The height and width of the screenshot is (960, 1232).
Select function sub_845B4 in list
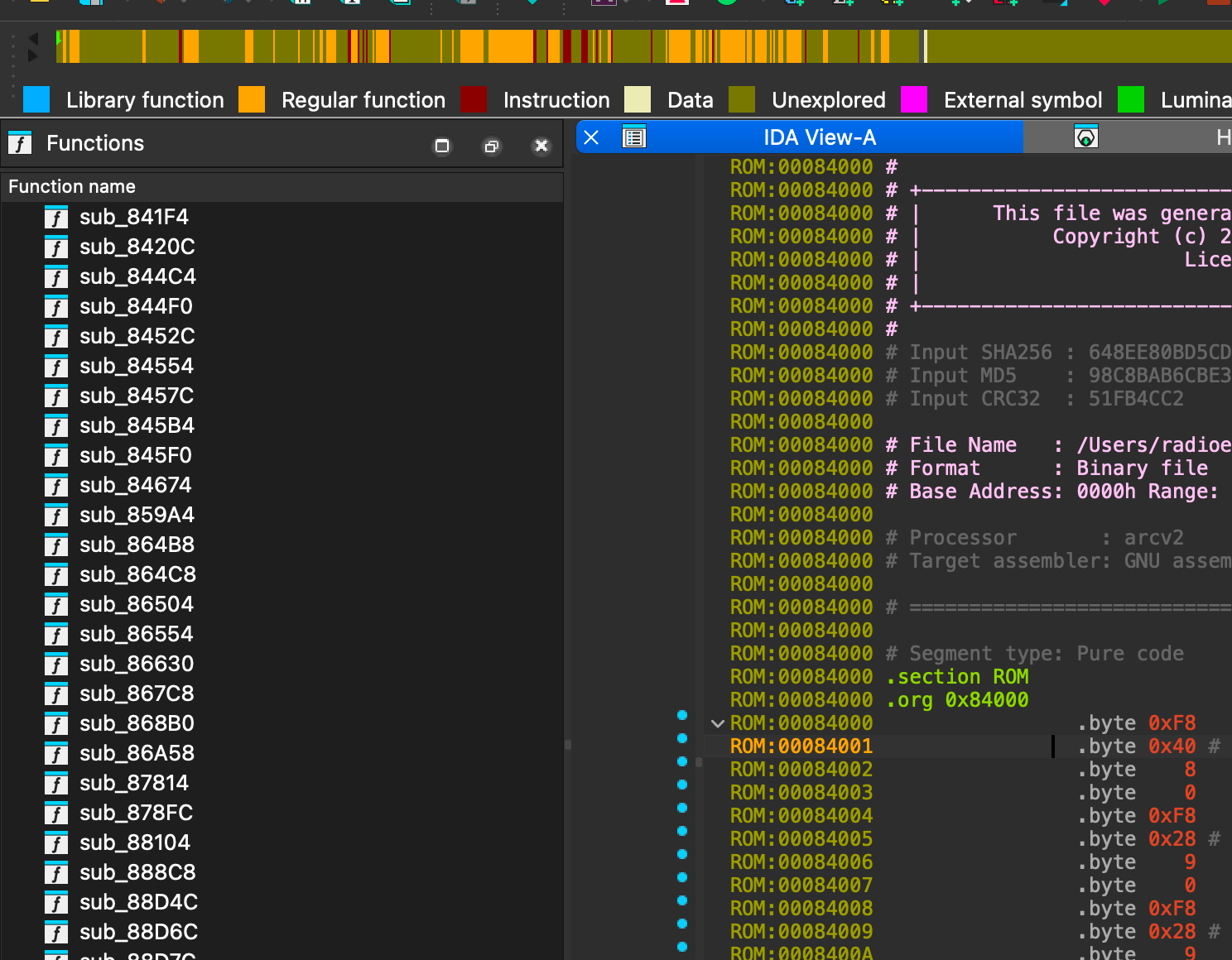282,425
